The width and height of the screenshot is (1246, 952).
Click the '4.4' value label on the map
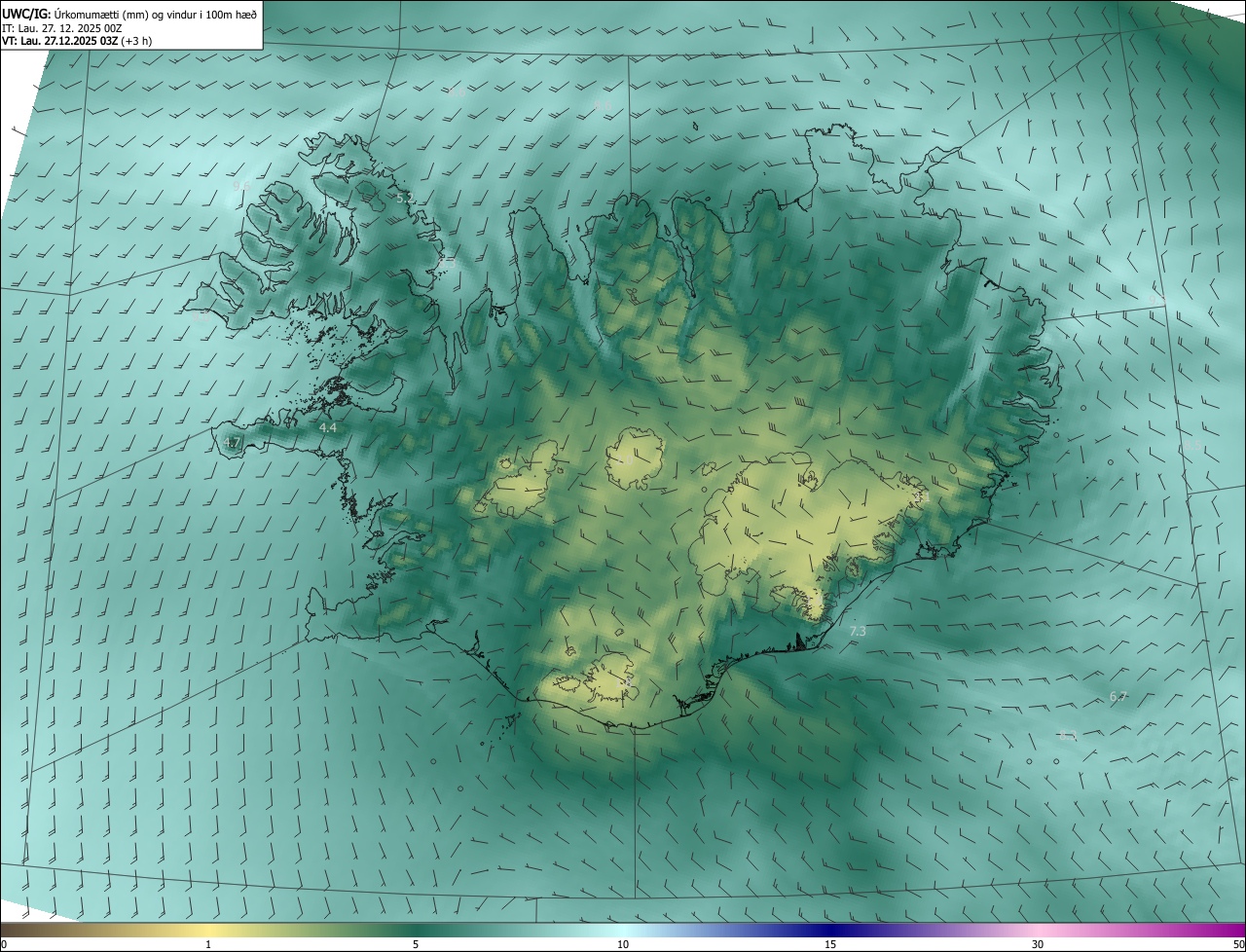(328, 427)
